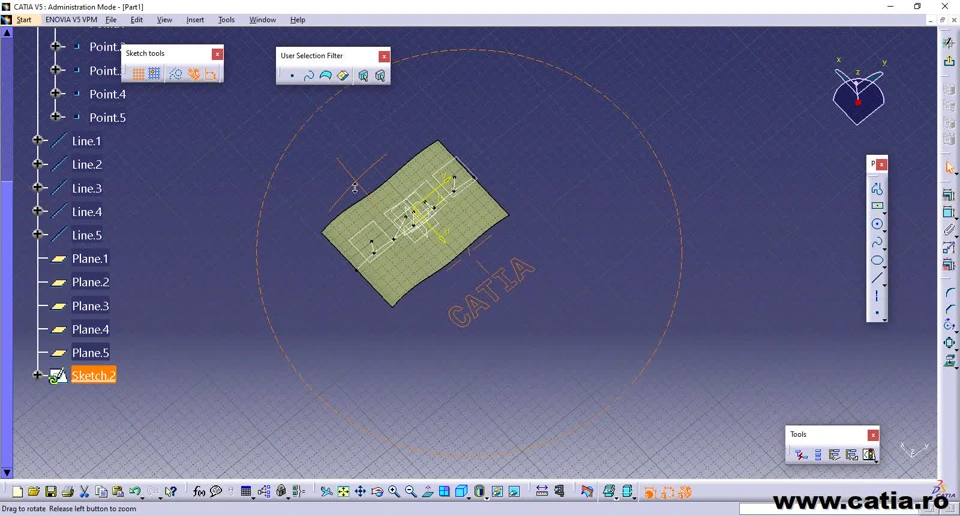Viewport: 960px width, 516px height.
Task: Click the Normal View icon
Action: (x=428, y=492)
